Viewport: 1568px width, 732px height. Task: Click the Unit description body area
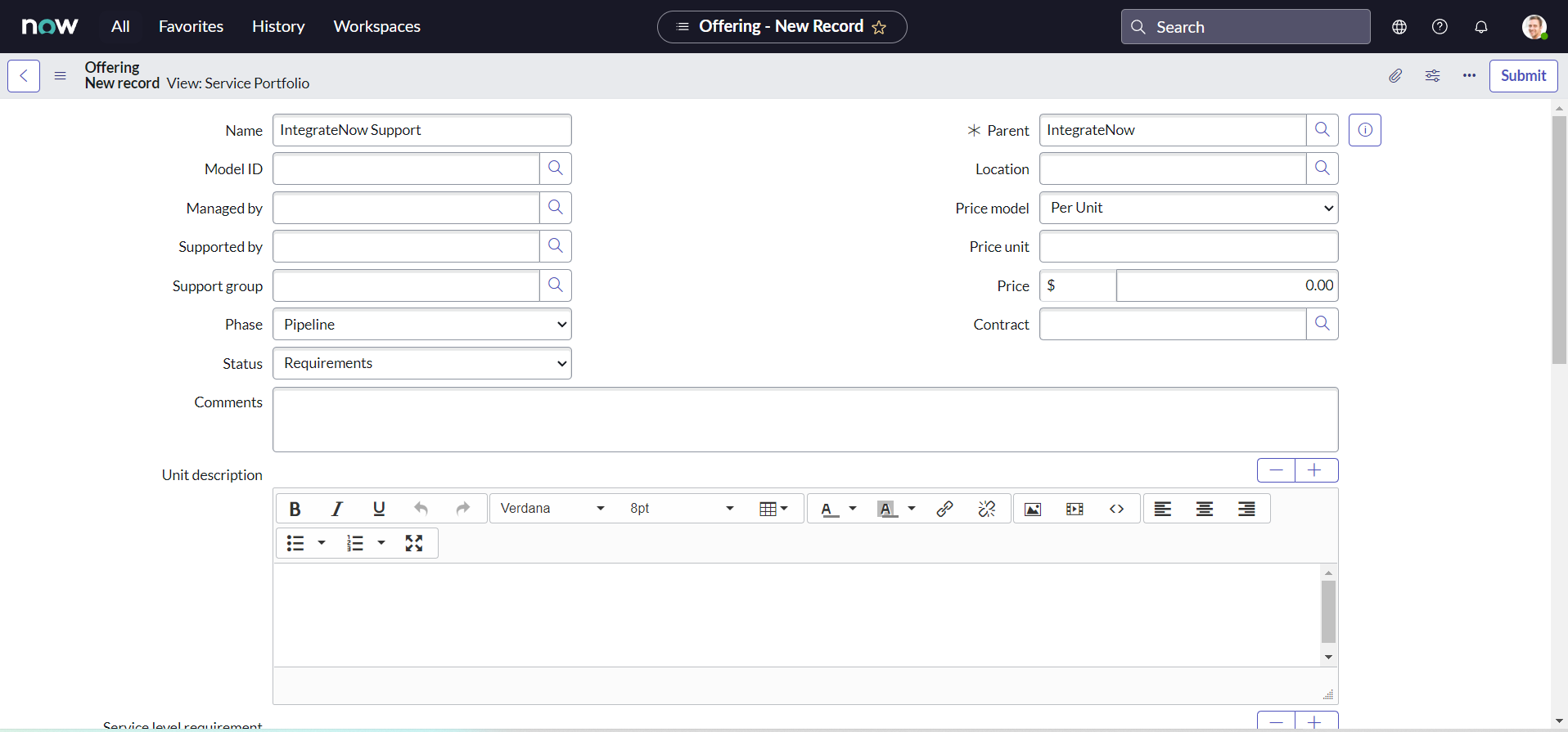point(797,615)
